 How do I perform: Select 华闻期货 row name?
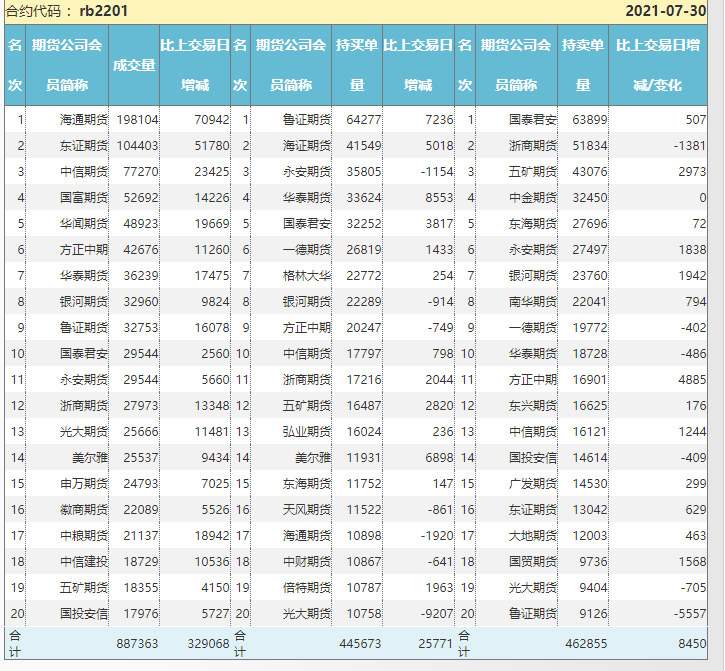(x=84, y=224)
